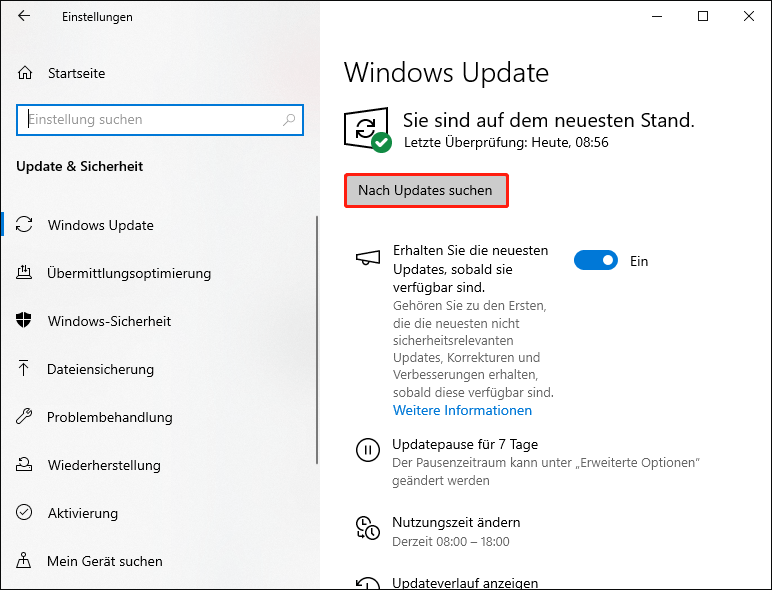Click the Problembehandlung wrench icon
772x590 pixels.
(x=24, y=416)
